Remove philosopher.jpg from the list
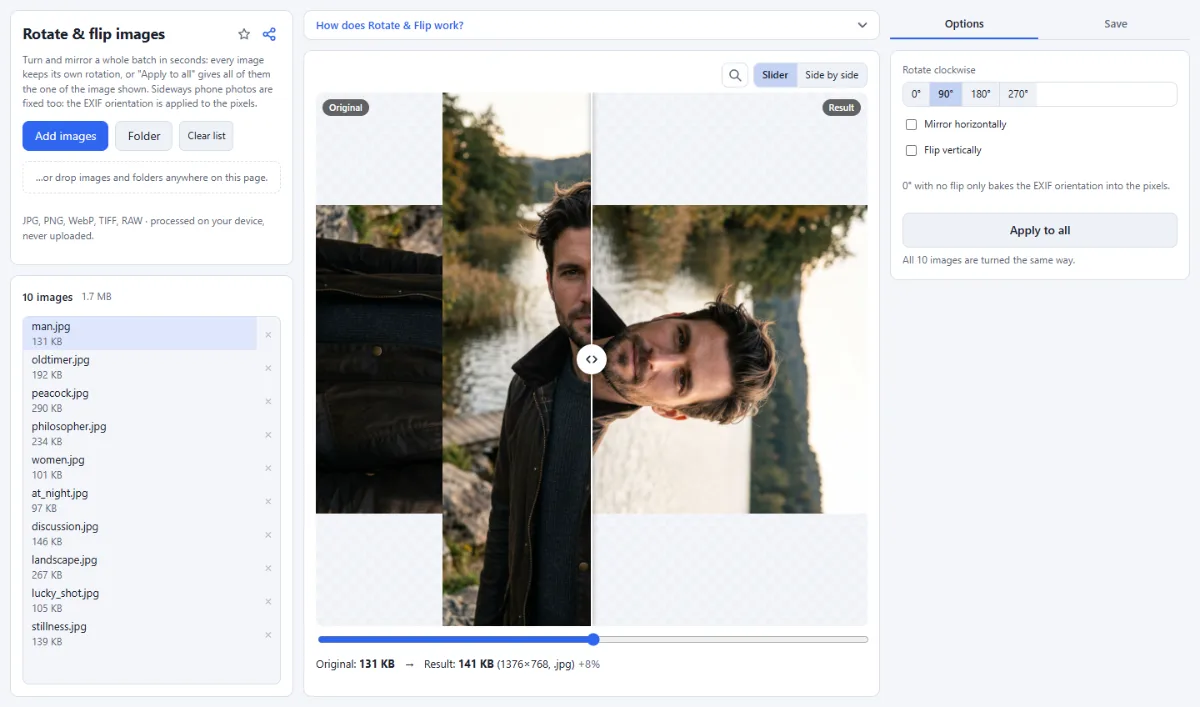The image size is (1200, 707). 268,434
